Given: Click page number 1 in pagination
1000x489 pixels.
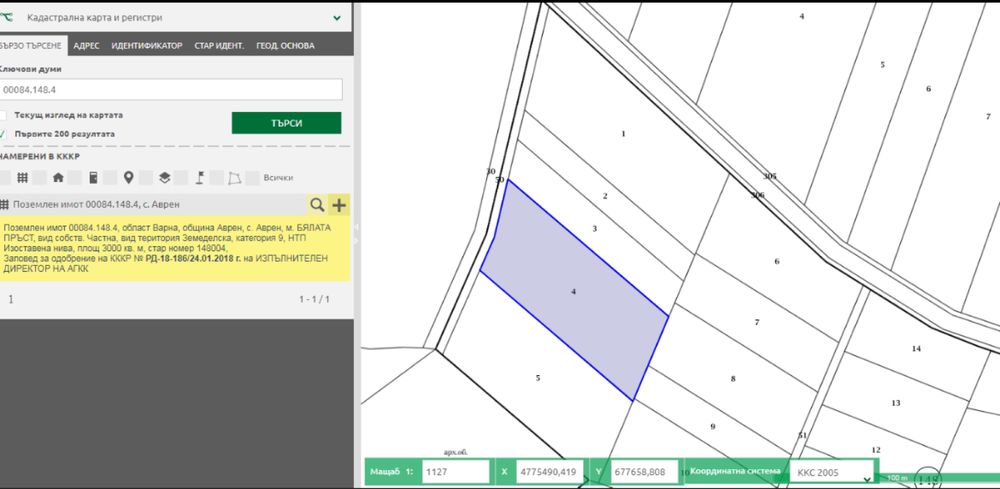Looking at the screenshot, I should [11, 299].
